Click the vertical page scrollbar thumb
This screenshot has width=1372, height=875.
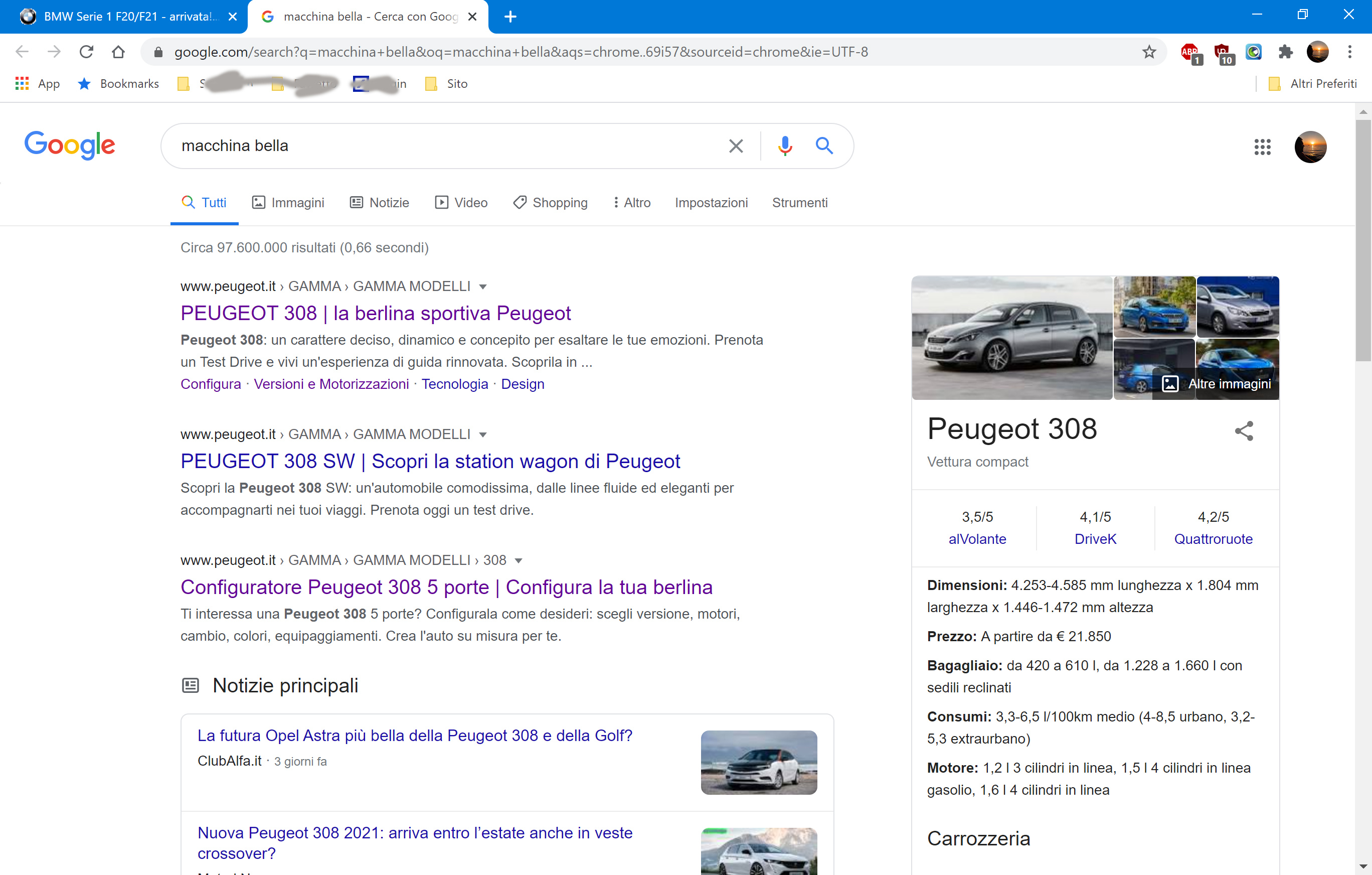1363,239
